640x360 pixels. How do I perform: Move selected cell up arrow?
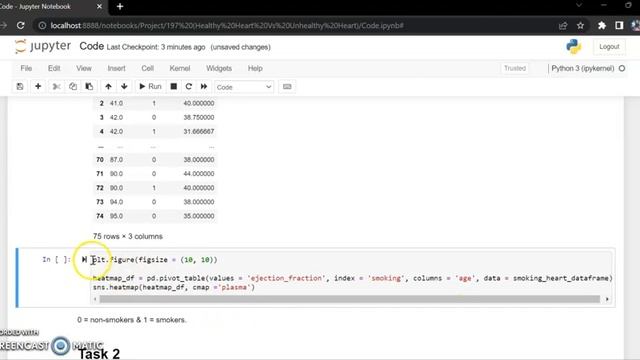108,87
